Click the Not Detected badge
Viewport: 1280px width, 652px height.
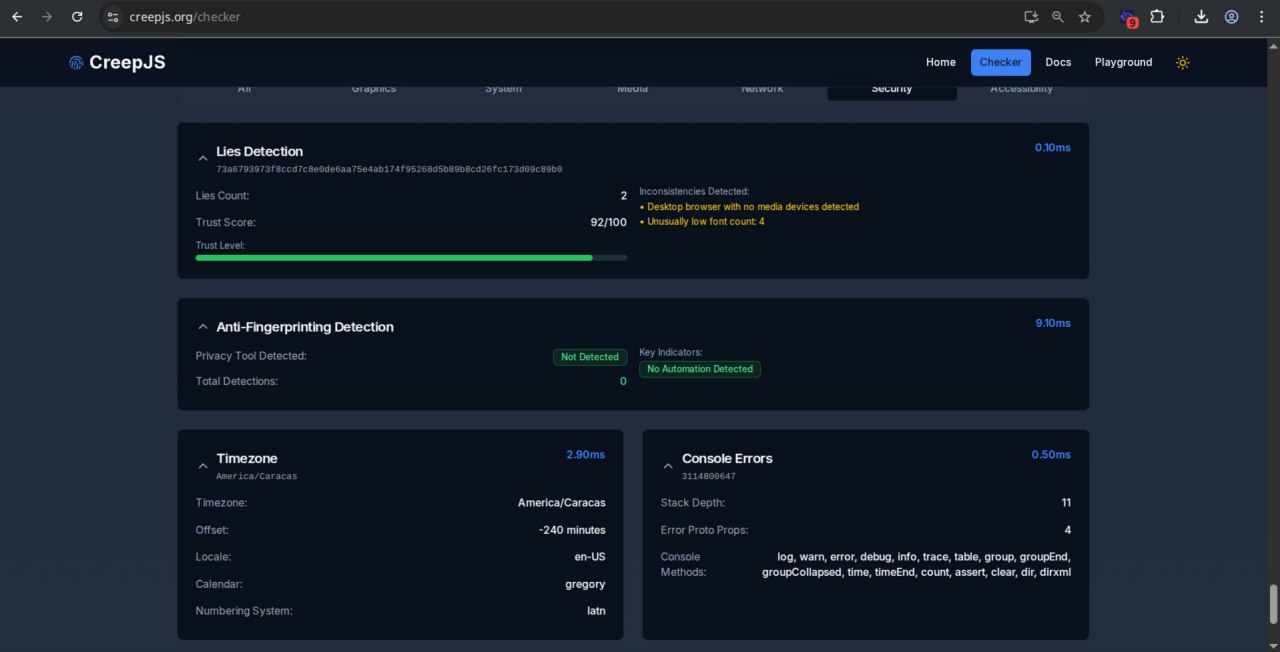(590, 357)
